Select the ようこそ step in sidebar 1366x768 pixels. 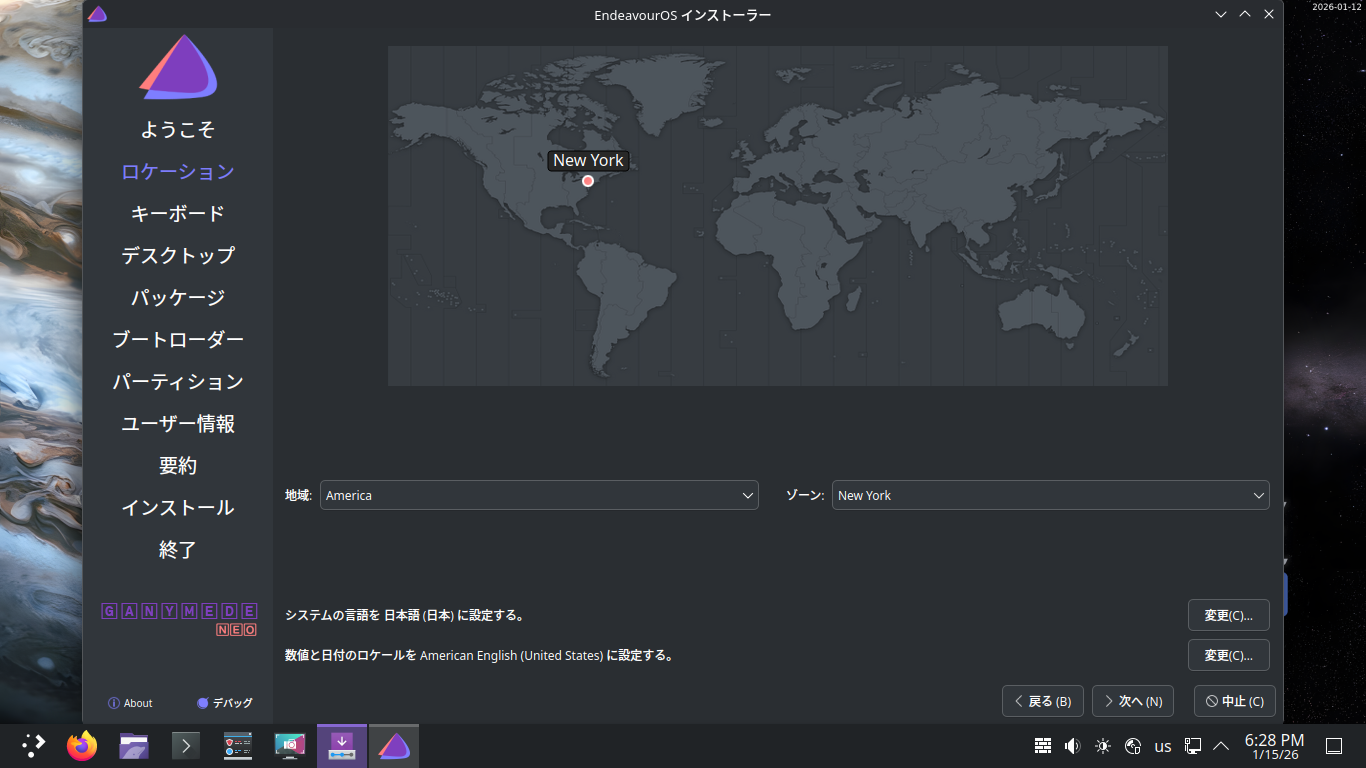[x=178, y=130]
